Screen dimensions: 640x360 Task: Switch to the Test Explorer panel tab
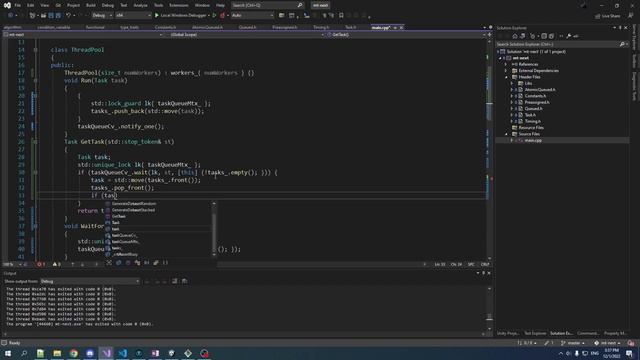click(x=535, y=333)
